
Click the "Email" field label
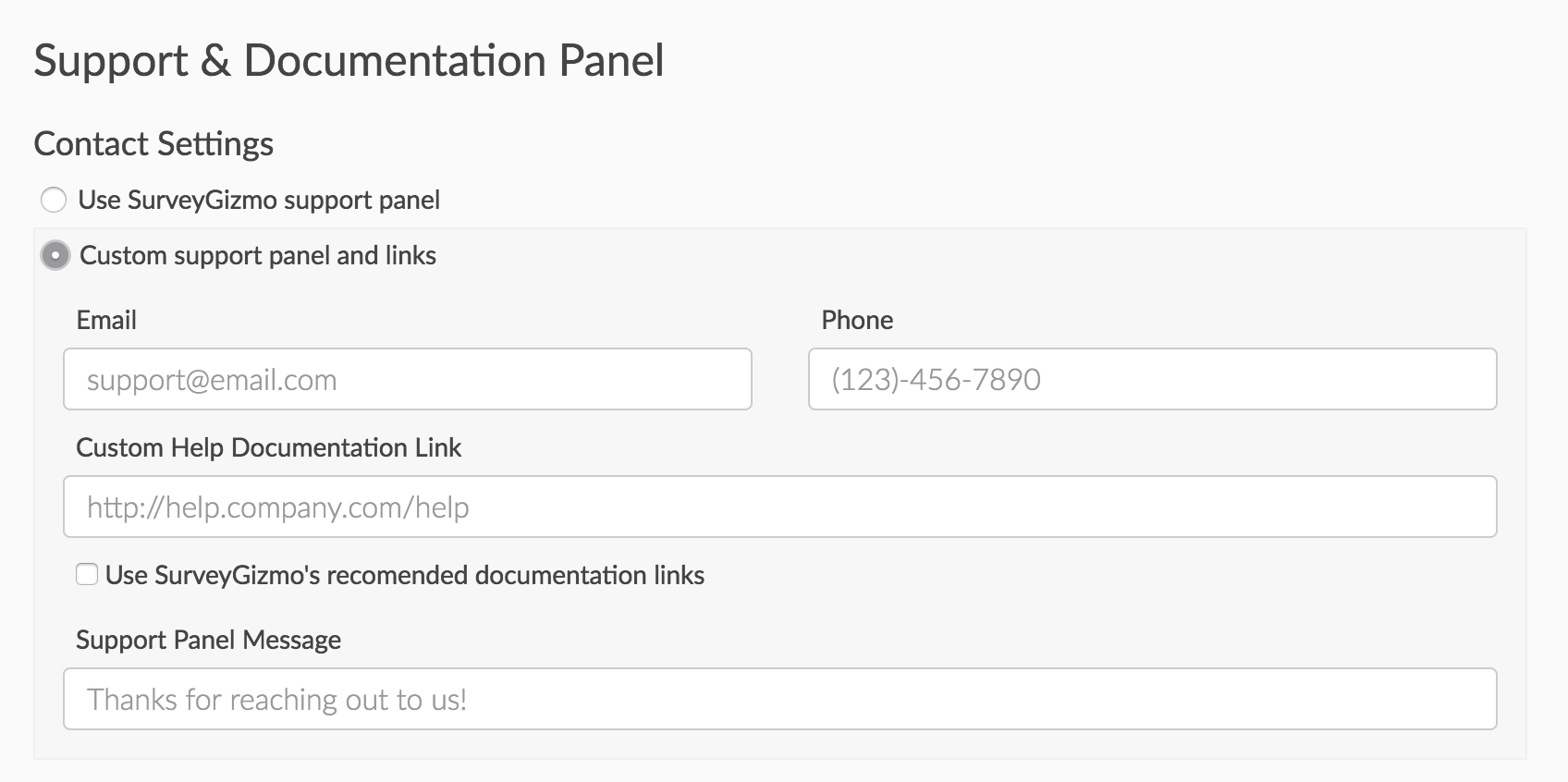pyautogui.click(x=106, y=321)
